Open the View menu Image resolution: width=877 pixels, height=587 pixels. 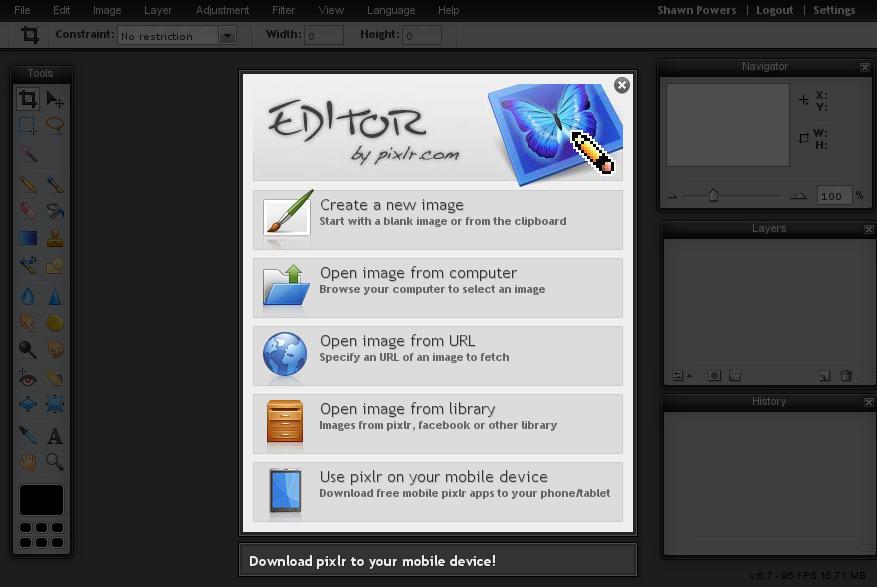click(331, 10)
